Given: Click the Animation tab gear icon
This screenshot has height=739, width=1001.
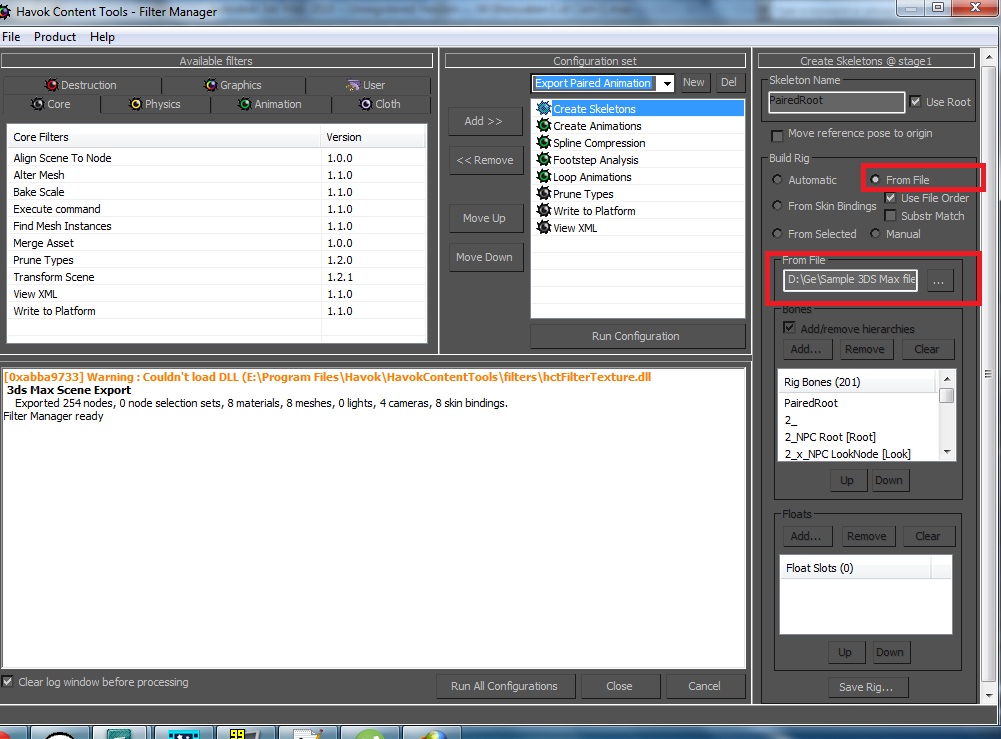Looking at the screenshot, I should [x=245, y=103].
